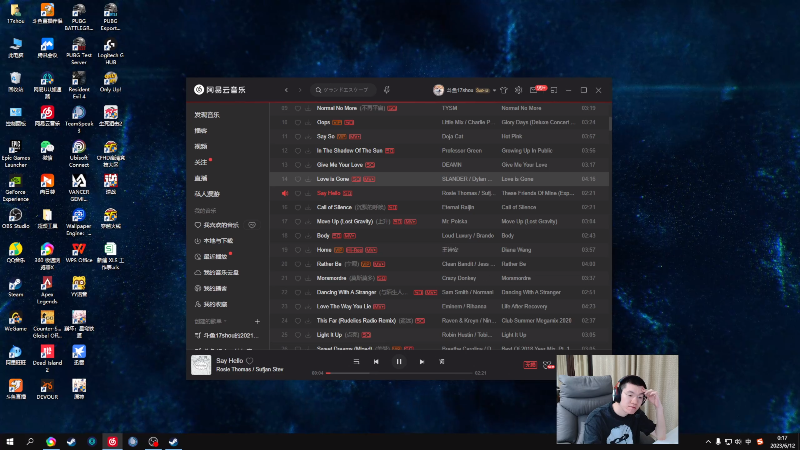This screenshot has height=450, width=800.
Task: Click the speaker icon on playing row
Action: tap(285, 193)
